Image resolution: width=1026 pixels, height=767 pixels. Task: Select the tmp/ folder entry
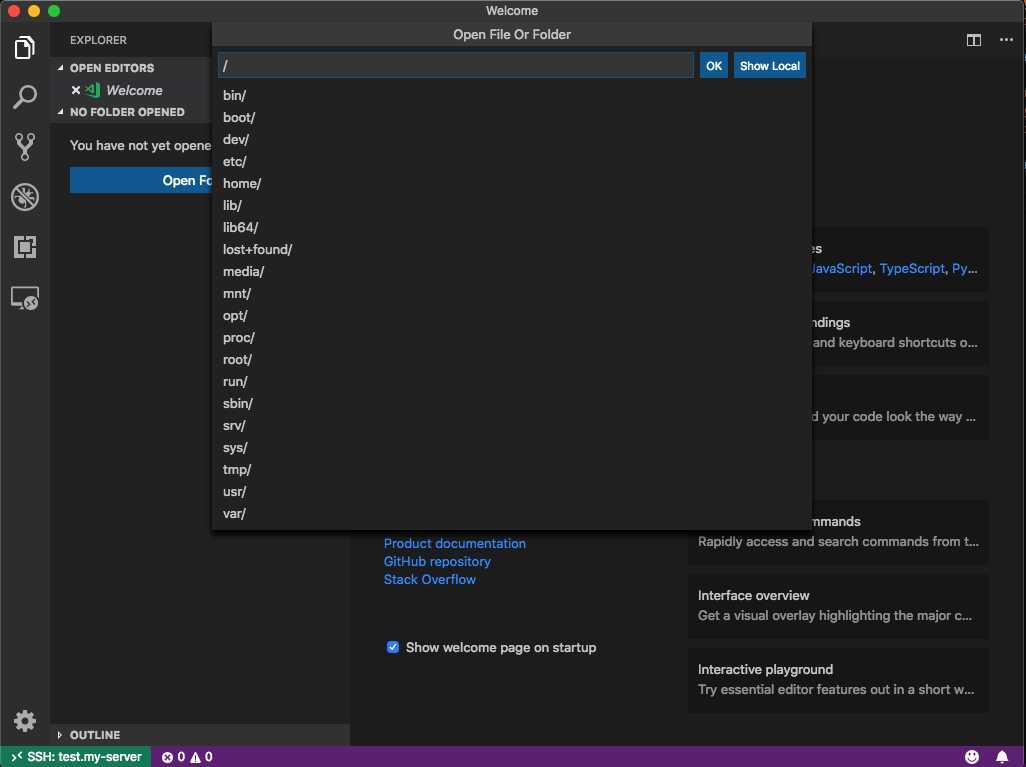(512, 470)
